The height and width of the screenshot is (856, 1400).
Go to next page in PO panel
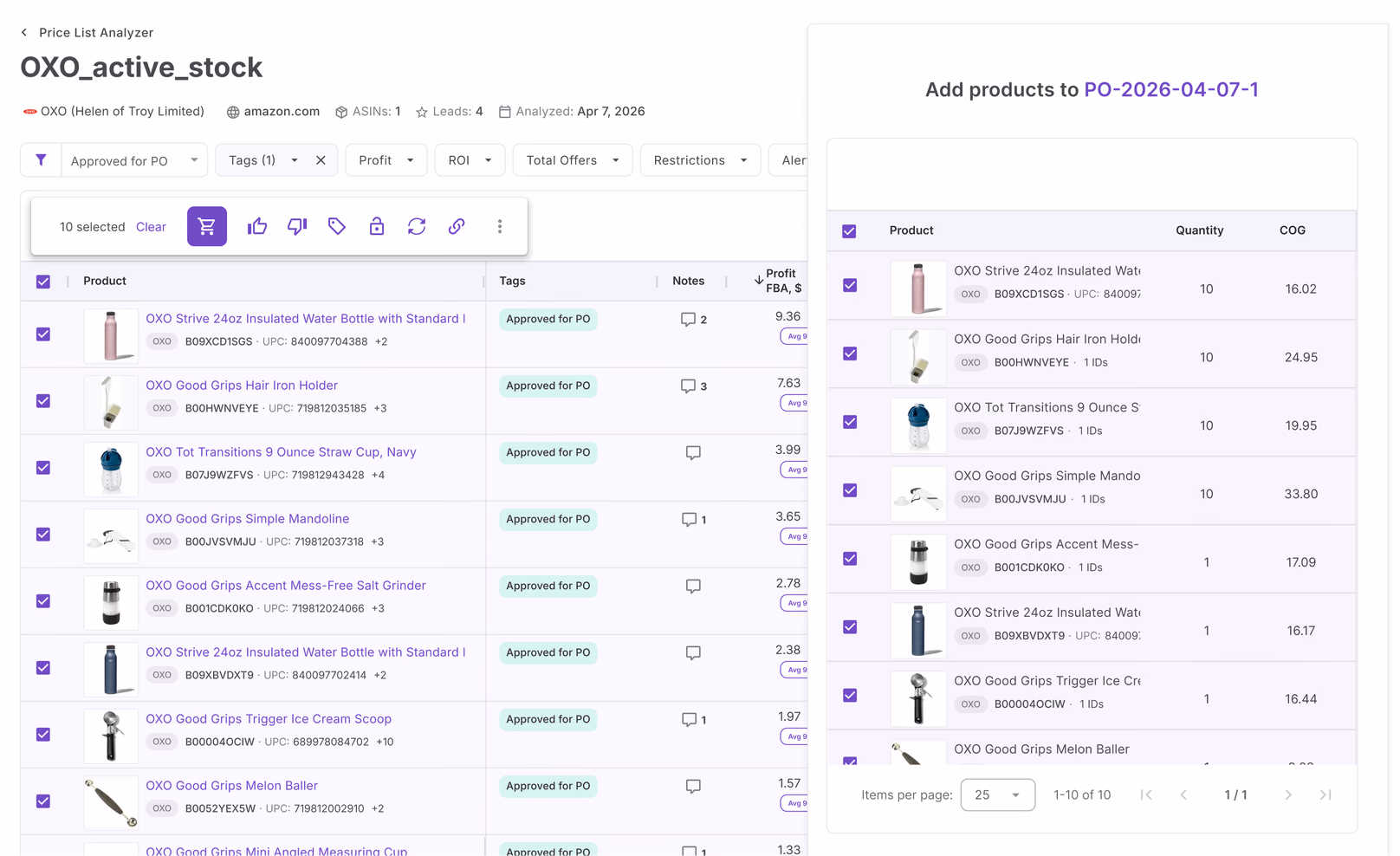[1288, 794]
